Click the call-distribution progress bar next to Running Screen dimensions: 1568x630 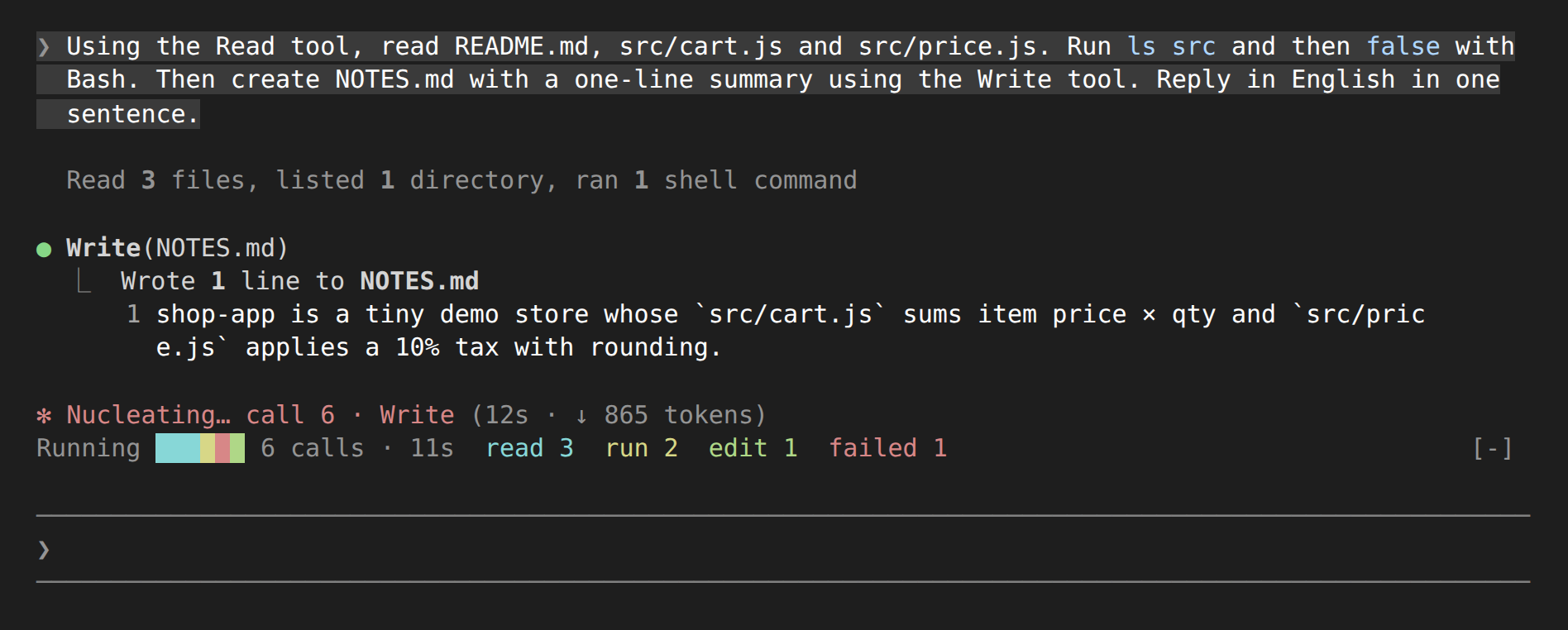coord(200,448)
